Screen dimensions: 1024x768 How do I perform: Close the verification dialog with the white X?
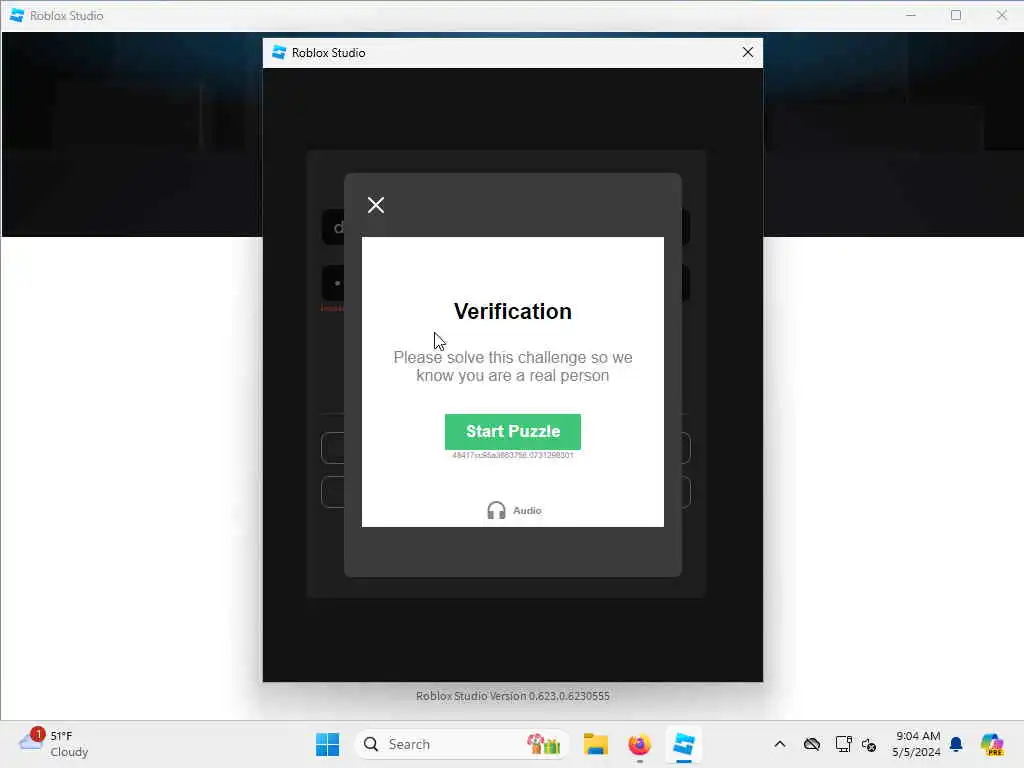coord(376,205)
